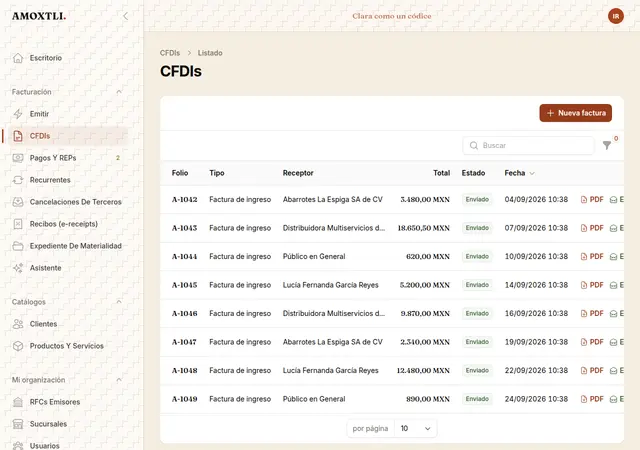The height and width of the screenshot is (450, 640).
Task: Click the search magnifier icon
Action: point(473,145)
